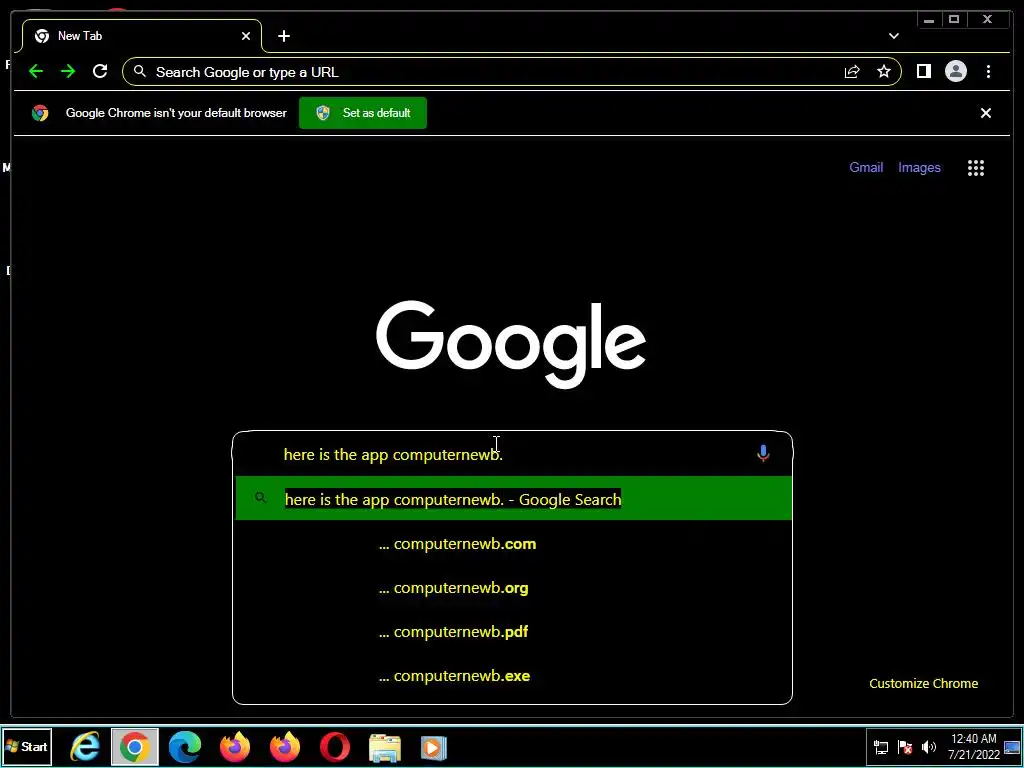Select the New Tab tab

142,36
